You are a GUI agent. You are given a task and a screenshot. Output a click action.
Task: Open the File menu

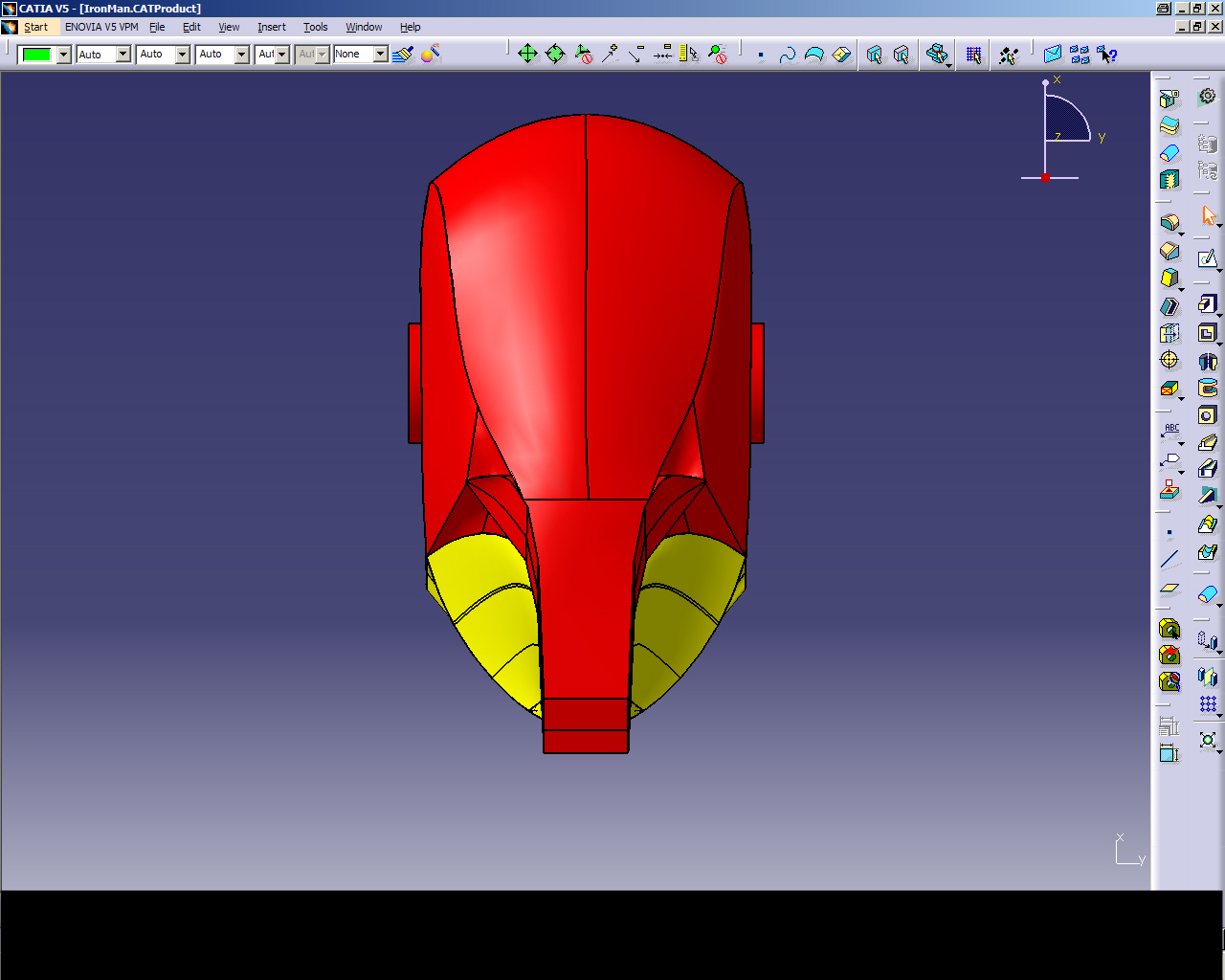[157, 27]
